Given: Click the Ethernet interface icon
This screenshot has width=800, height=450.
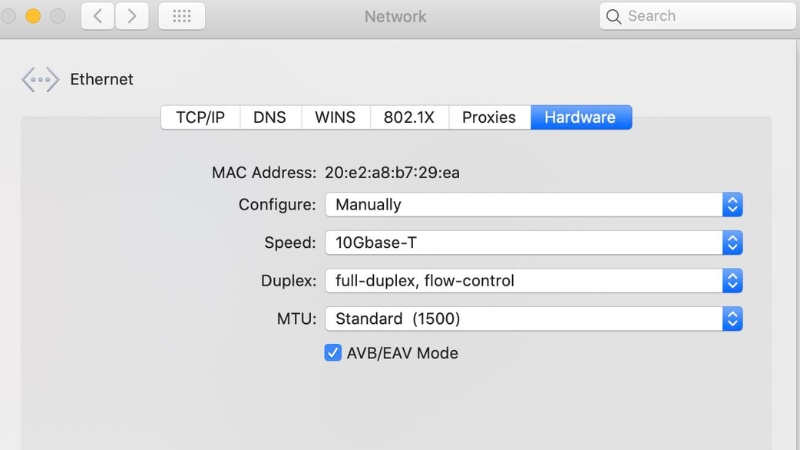Looking at the screenshot, I should (x=40, y=80).
